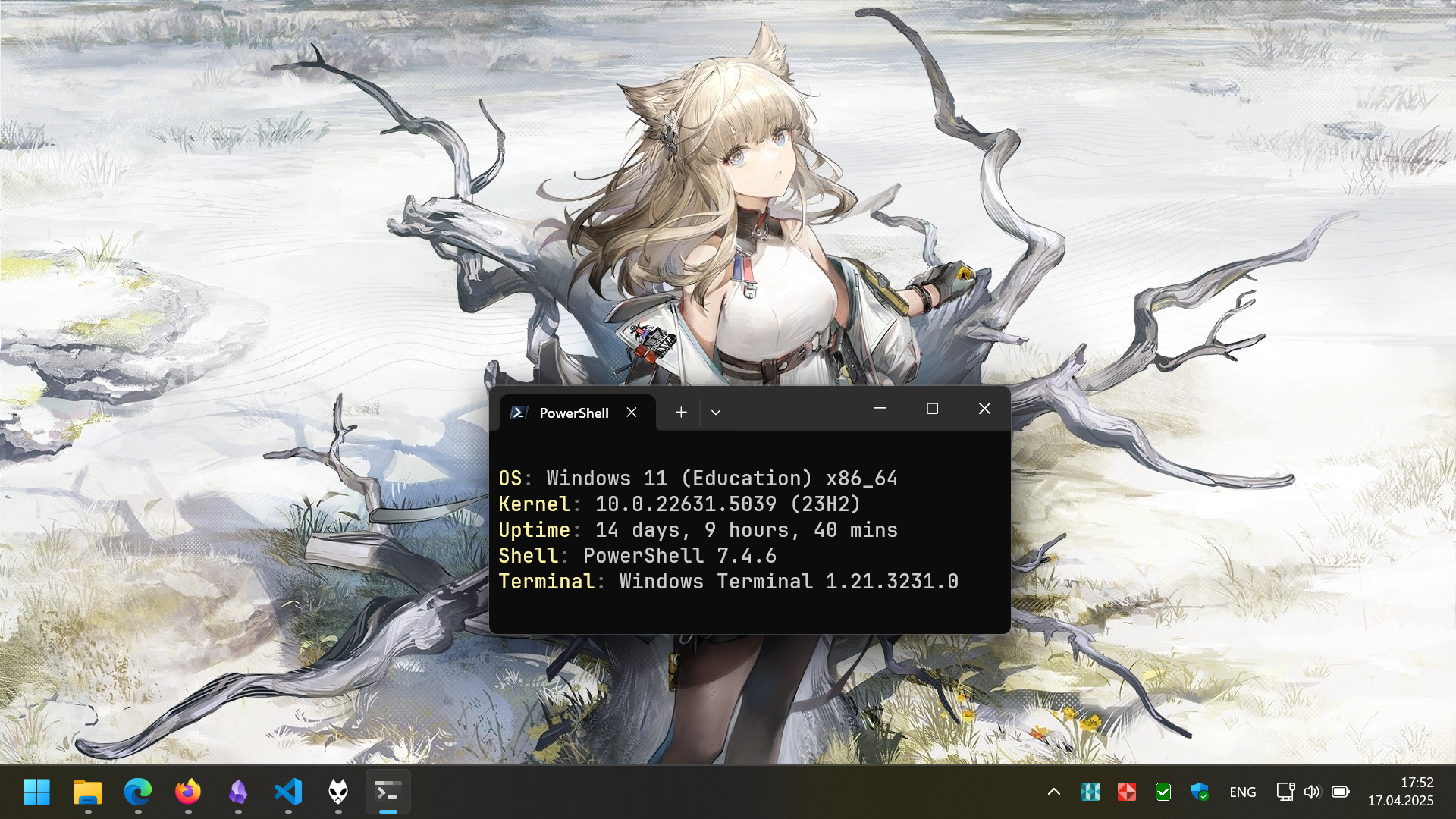Open network settings from the tray
The height and width of the screenshot is (819, 1456).
tap(1285, 792)
